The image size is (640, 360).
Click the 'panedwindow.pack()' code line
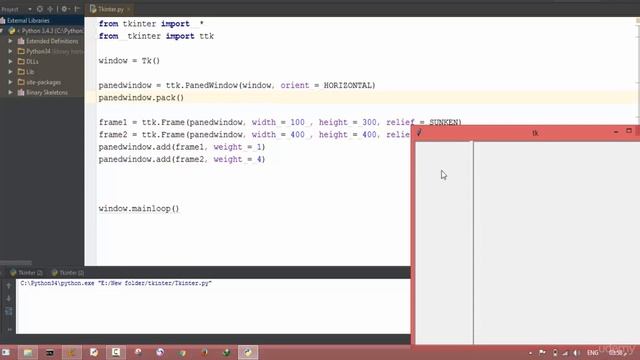tap(141, 98)
